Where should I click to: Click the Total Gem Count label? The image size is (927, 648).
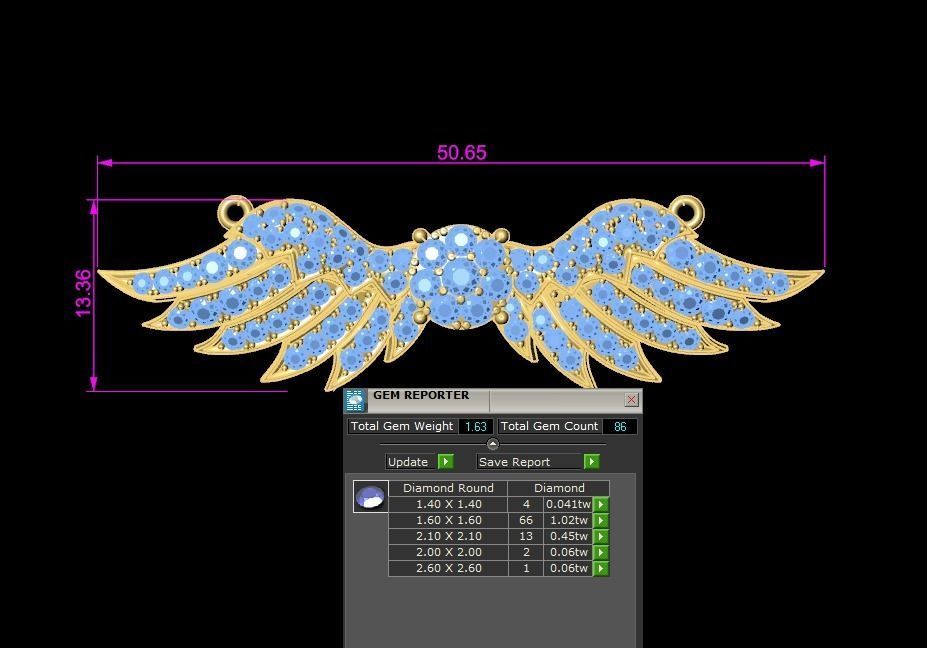549,426
